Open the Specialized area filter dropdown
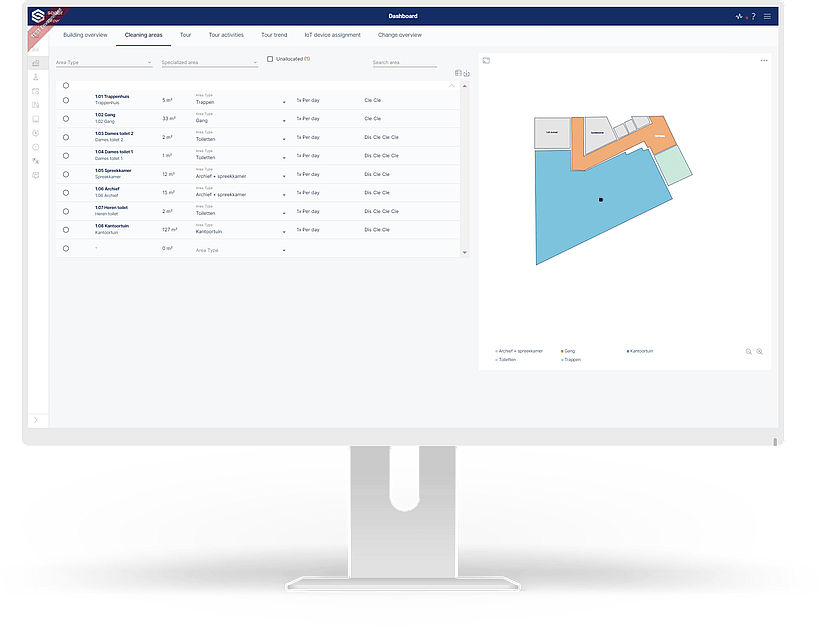Screen dimensions: 821x627 click(209, 62)
